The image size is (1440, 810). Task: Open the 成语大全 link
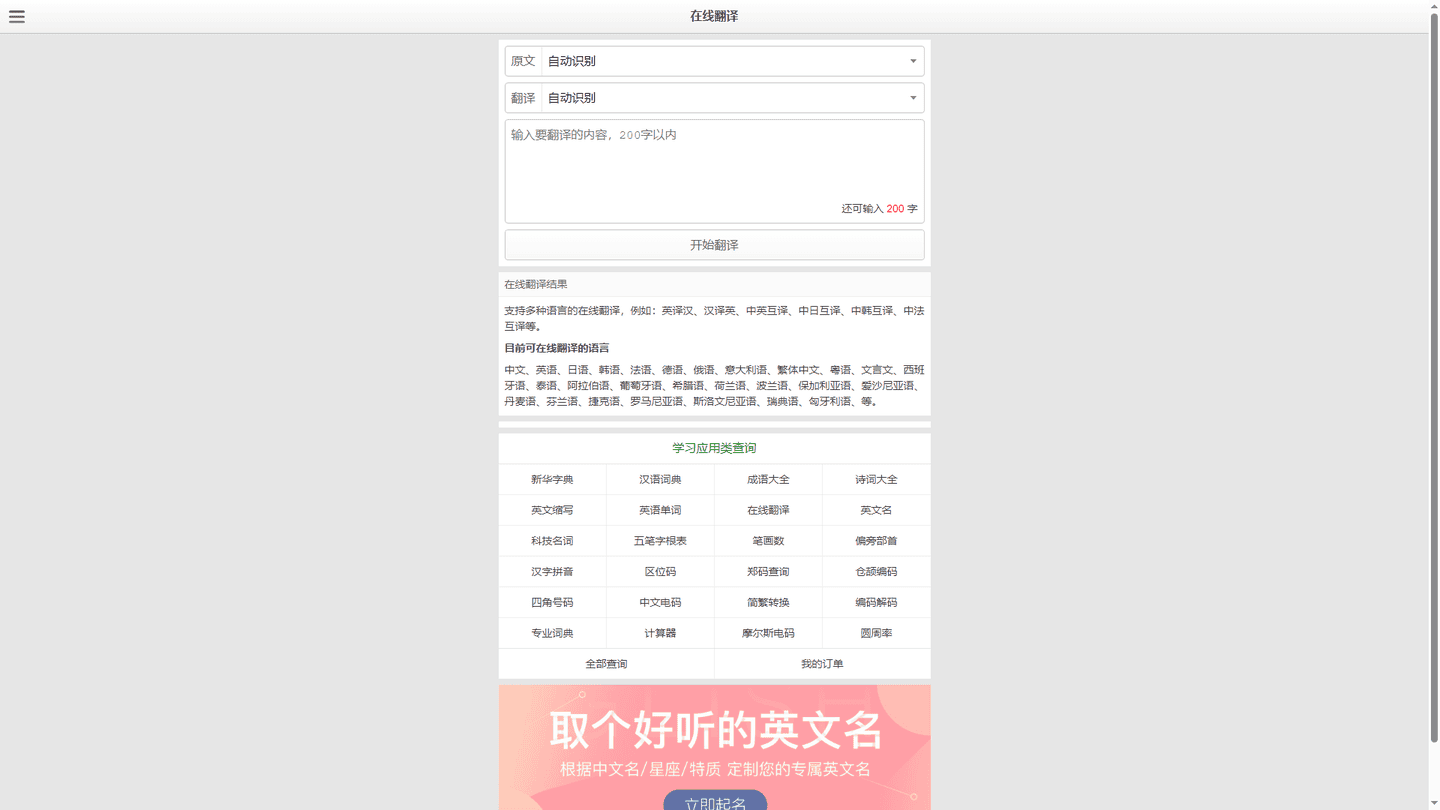pos(768,480)
